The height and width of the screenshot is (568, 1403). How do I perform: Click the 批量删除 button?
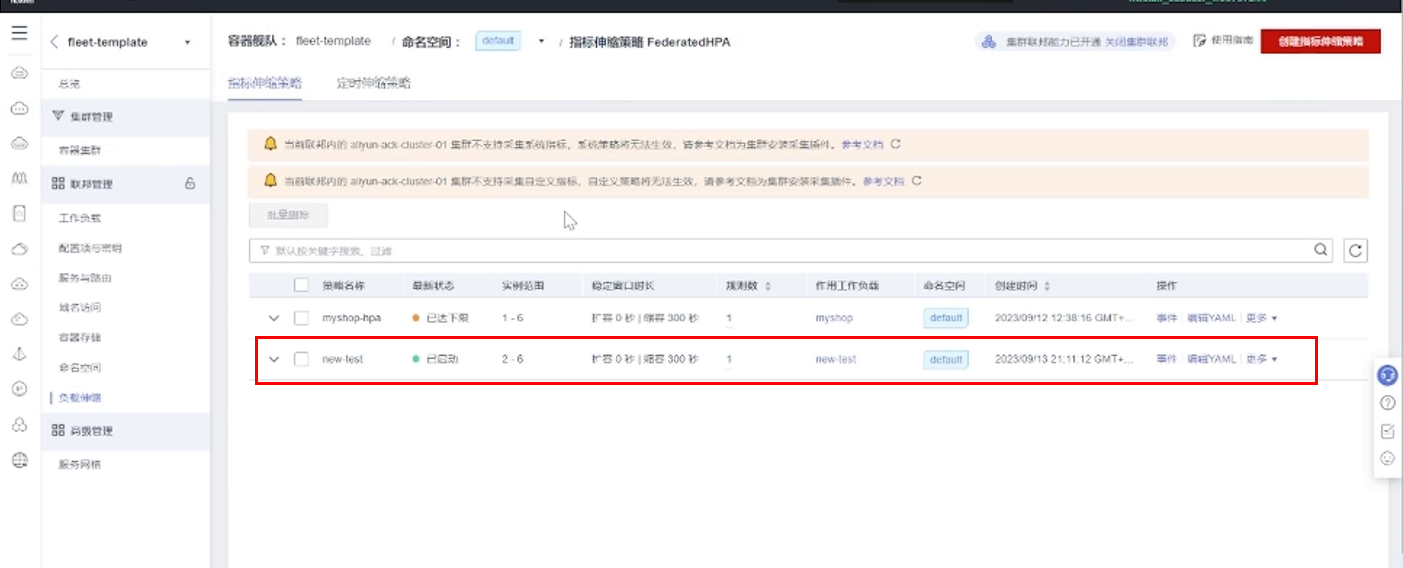288,214
